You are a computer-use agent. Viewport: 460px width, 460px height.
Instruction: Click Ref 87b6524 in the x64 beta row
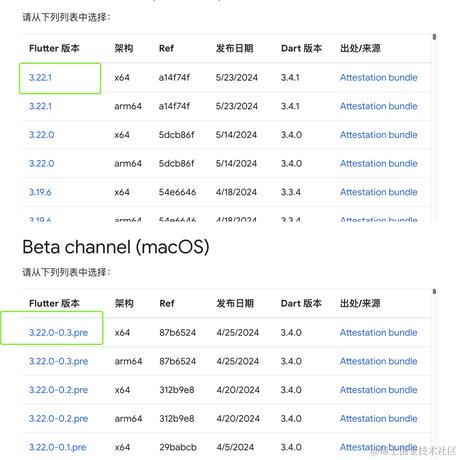177,333
